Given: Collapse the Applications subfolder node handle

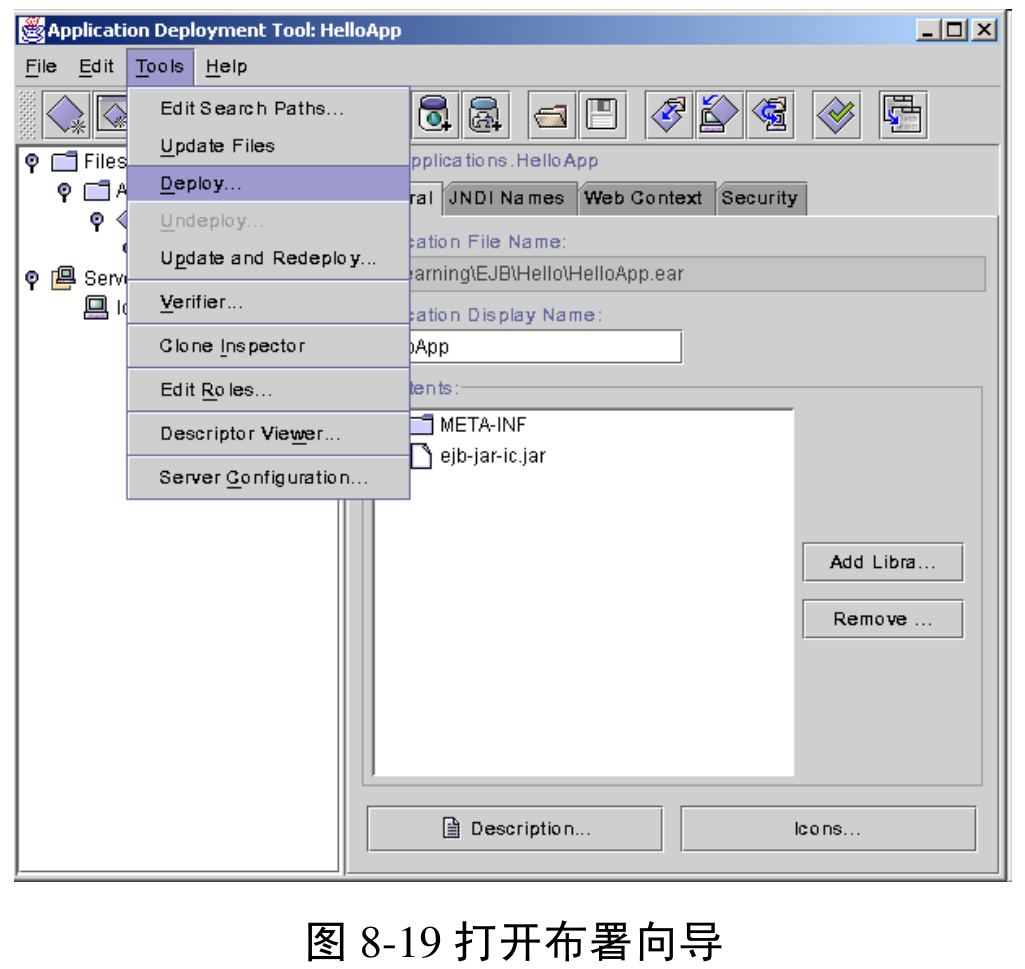Looking at the screenshot, I should [x=64, y=192].
